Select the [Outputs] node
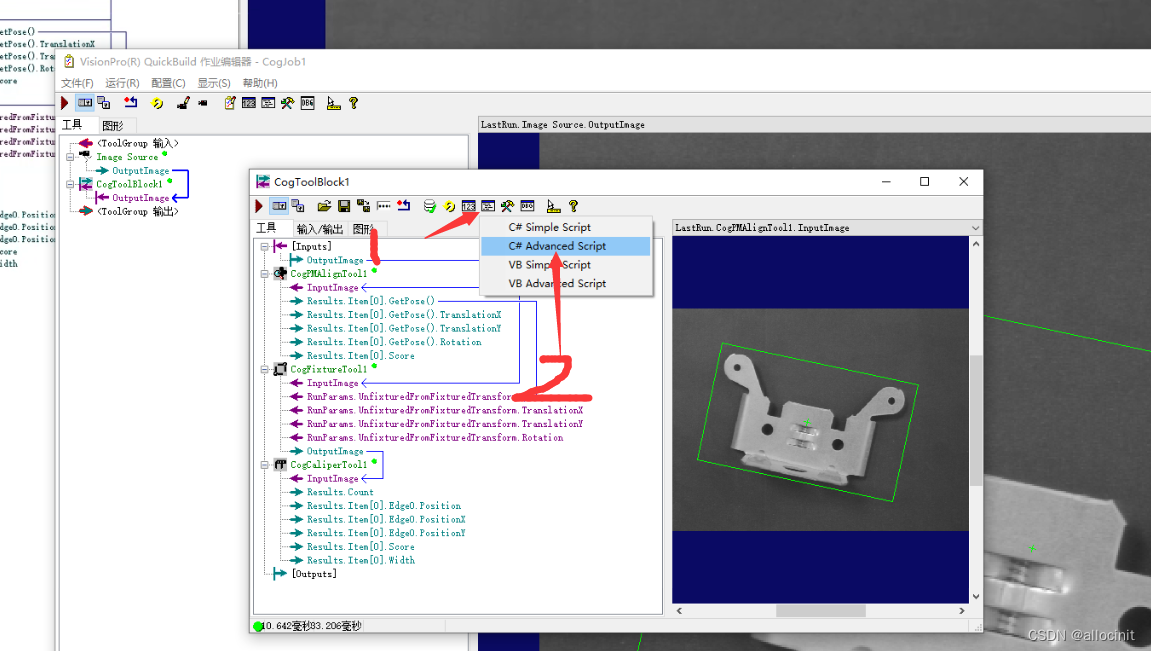Image resolution: width=1151 pixels, height=651 pixels. pos(314,574)
